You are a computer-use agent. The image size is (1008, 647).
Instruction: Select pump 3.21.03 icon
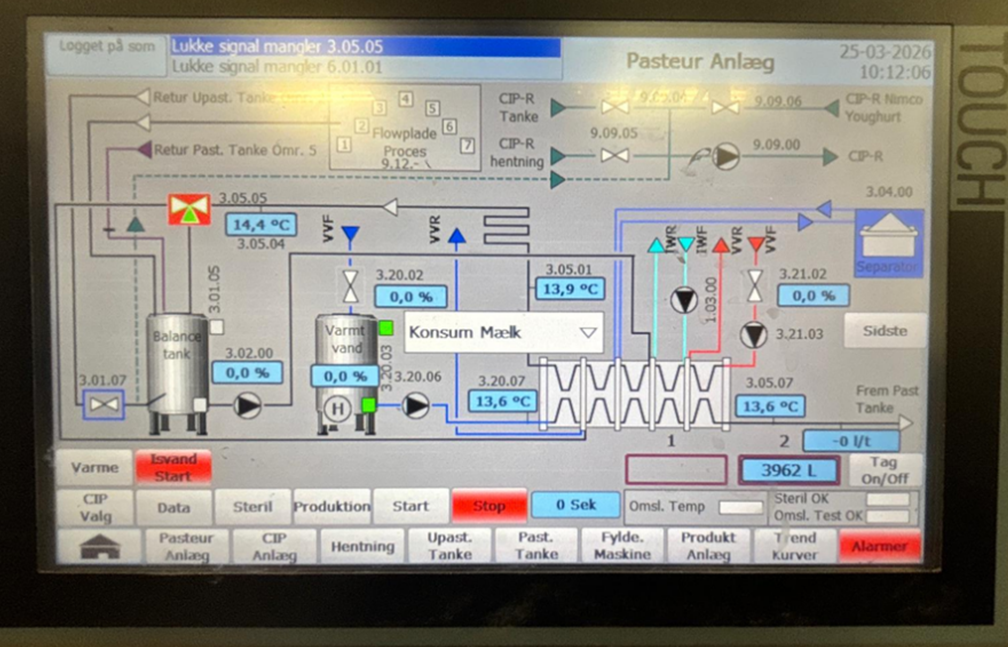tap(755, 335)
